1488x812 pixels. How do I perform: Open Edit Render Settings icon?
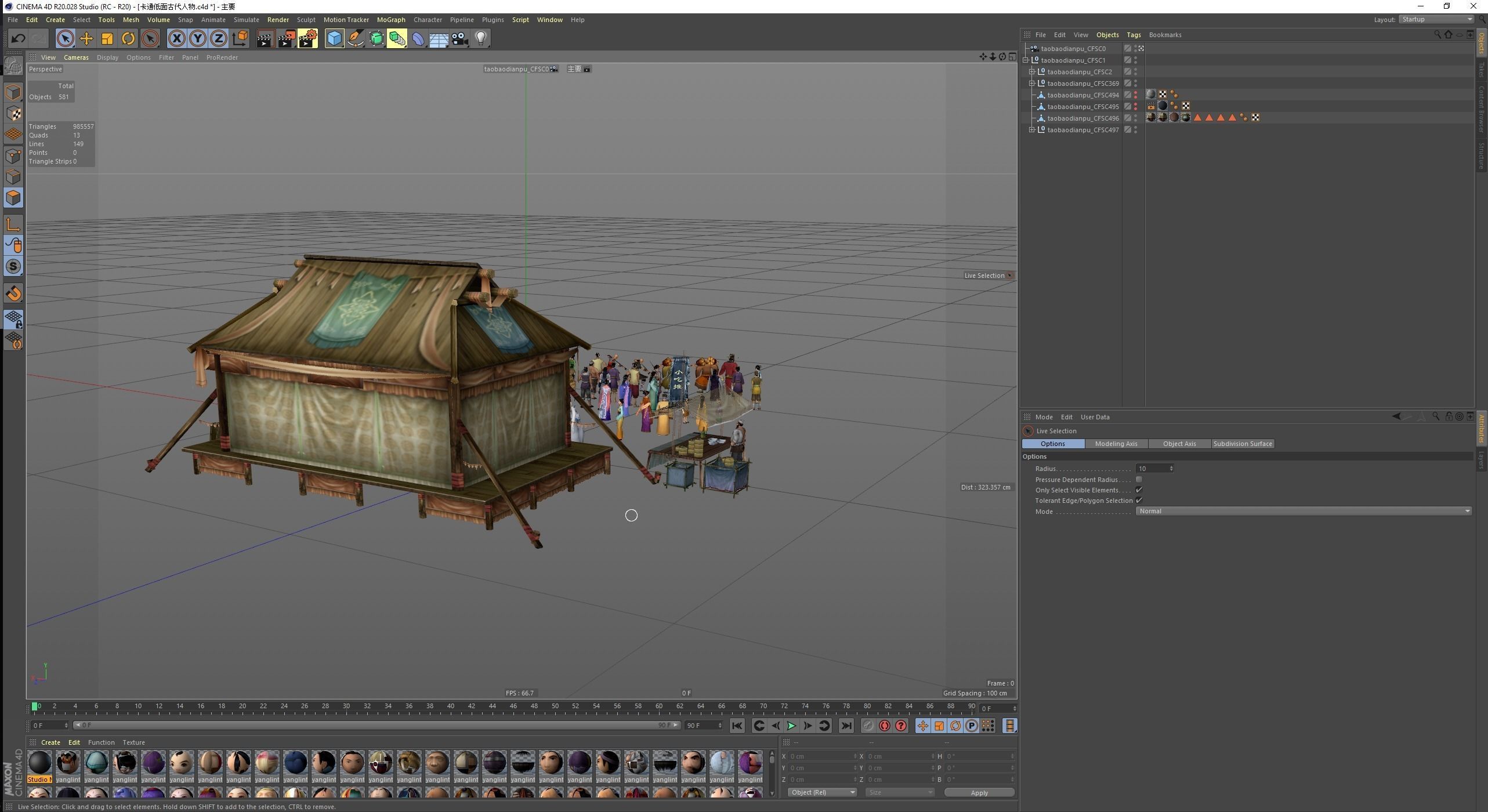tap(308, 39)
